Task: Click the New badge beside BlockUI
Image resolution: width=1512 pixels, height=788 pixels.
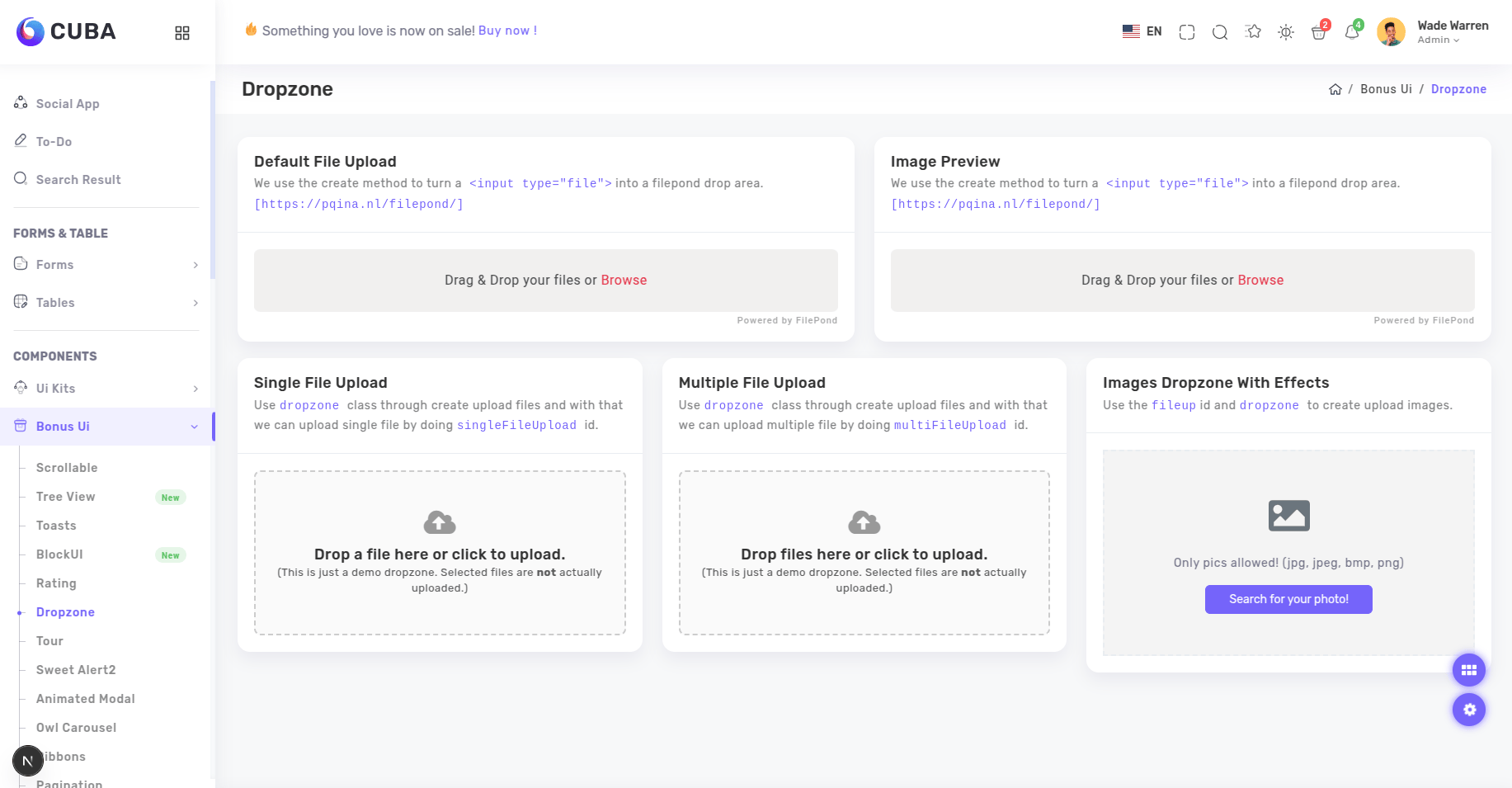Action: click(x=171, y=555)
